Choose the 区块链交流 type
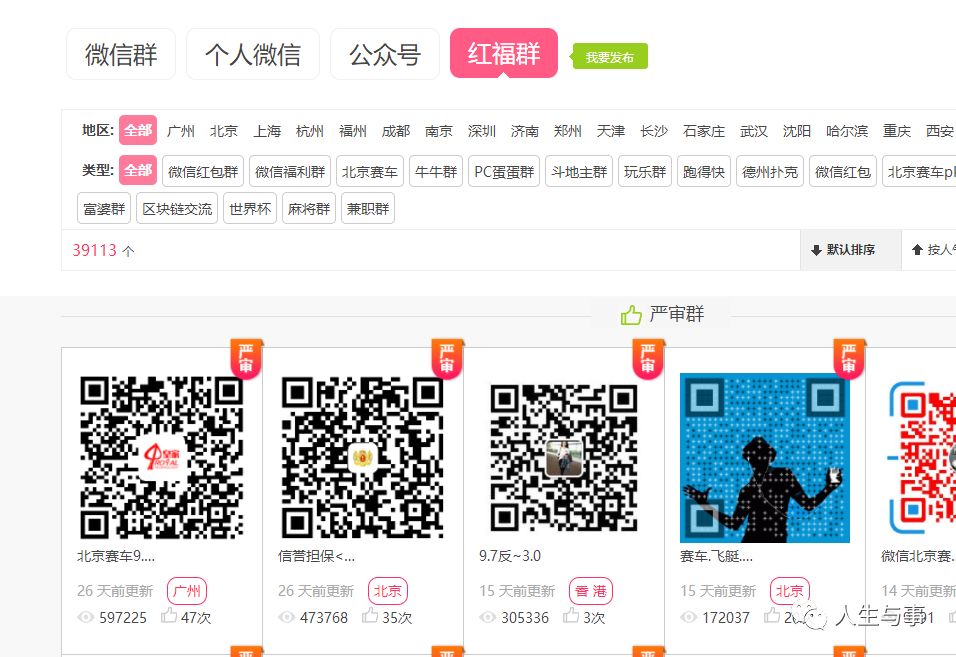This screenshot has width=956, height=657. 177,208
